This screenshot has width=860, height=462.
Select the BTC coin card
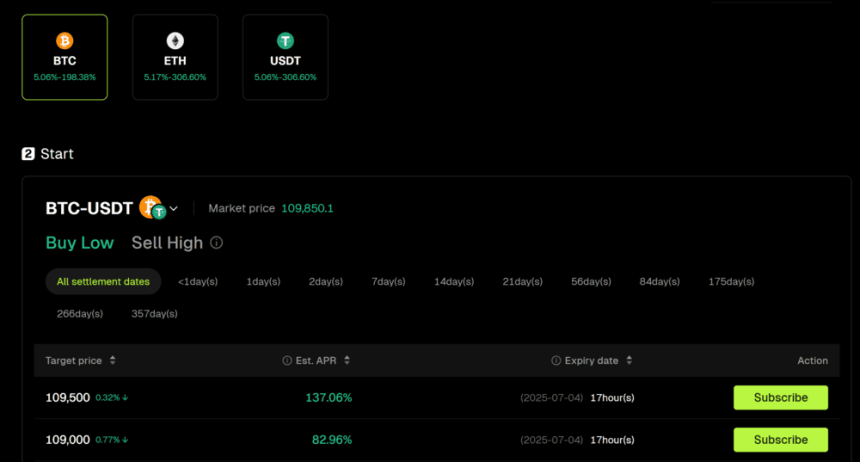(65, 57)
